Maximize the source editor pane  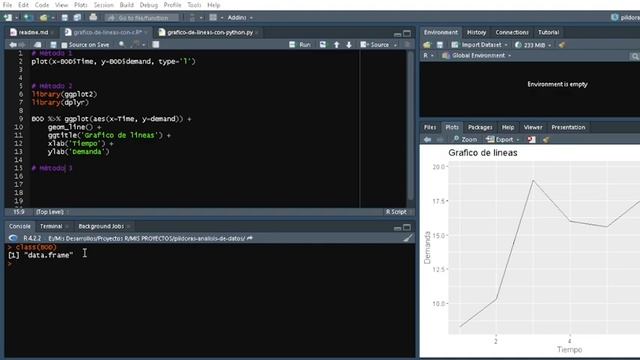click(407, 33)
